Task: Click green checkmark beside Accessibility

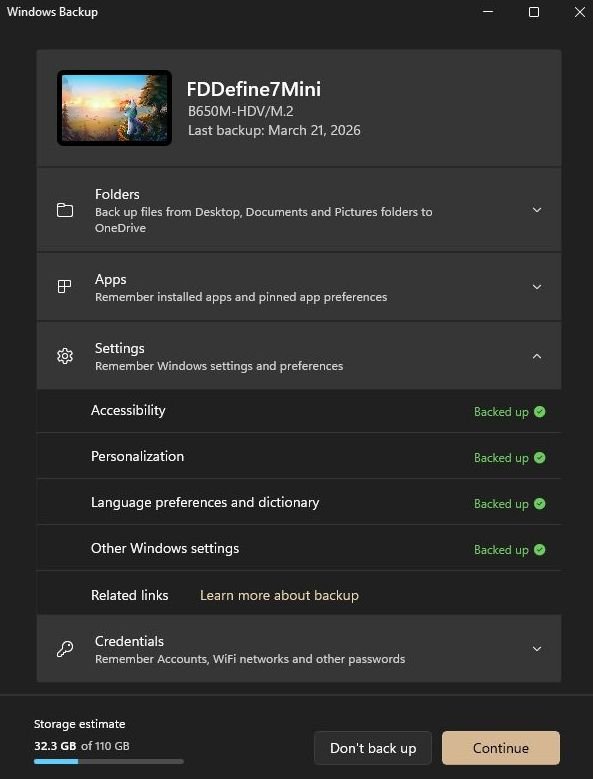Action: 539,412
